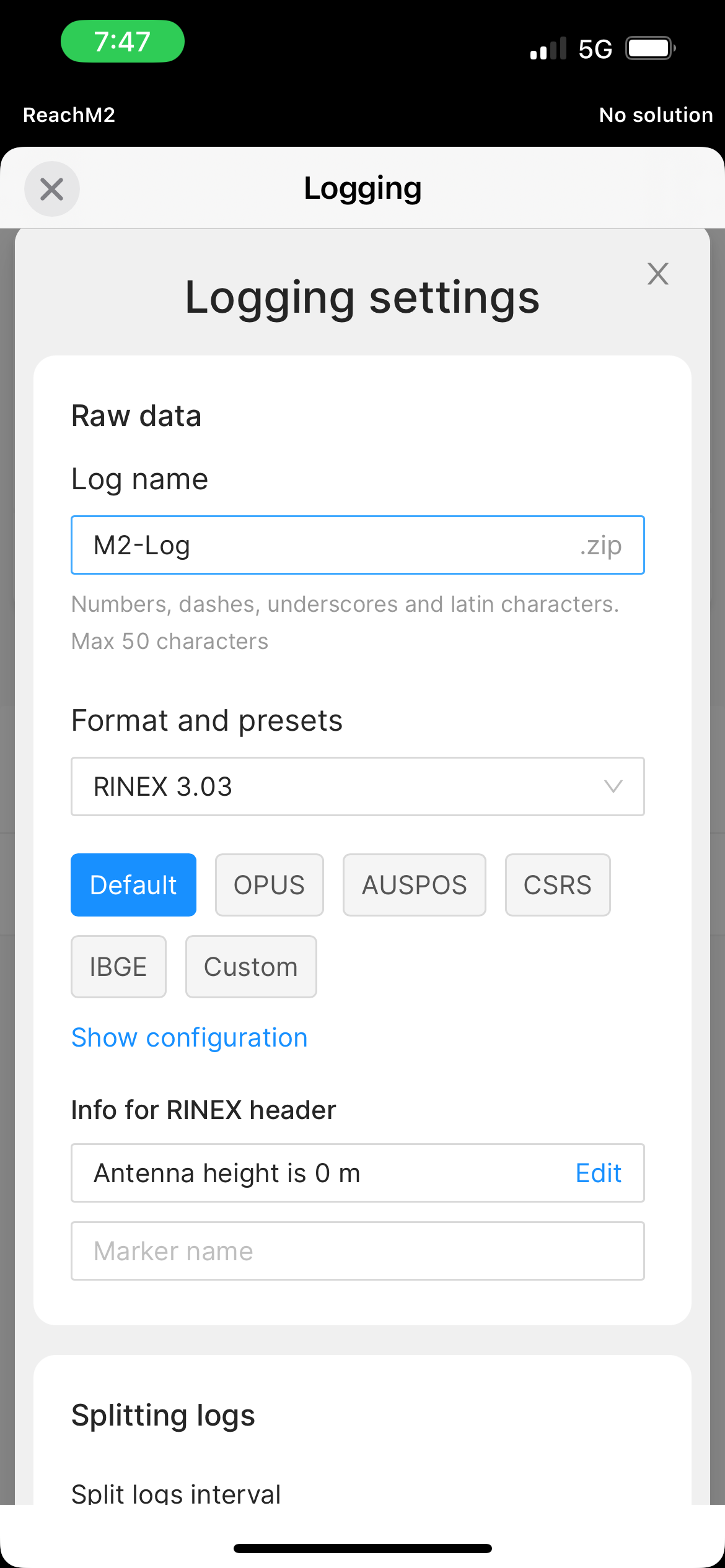Image resolution: width=725 pixels, height=1568 pixels.
Task: Tap the cellular signal bars icon
Action: tap(548, 48)
